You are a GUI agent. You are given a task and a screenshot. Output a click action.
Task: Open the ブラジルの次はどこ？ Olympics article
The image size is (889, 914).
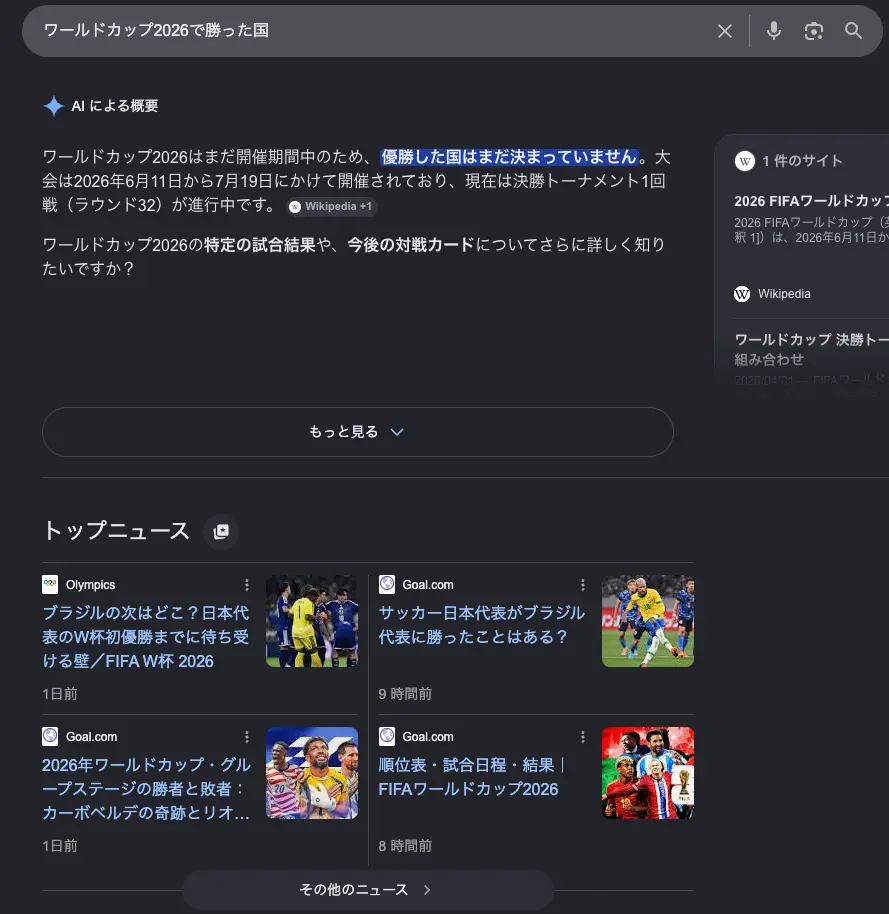click(x=146, y=637)
